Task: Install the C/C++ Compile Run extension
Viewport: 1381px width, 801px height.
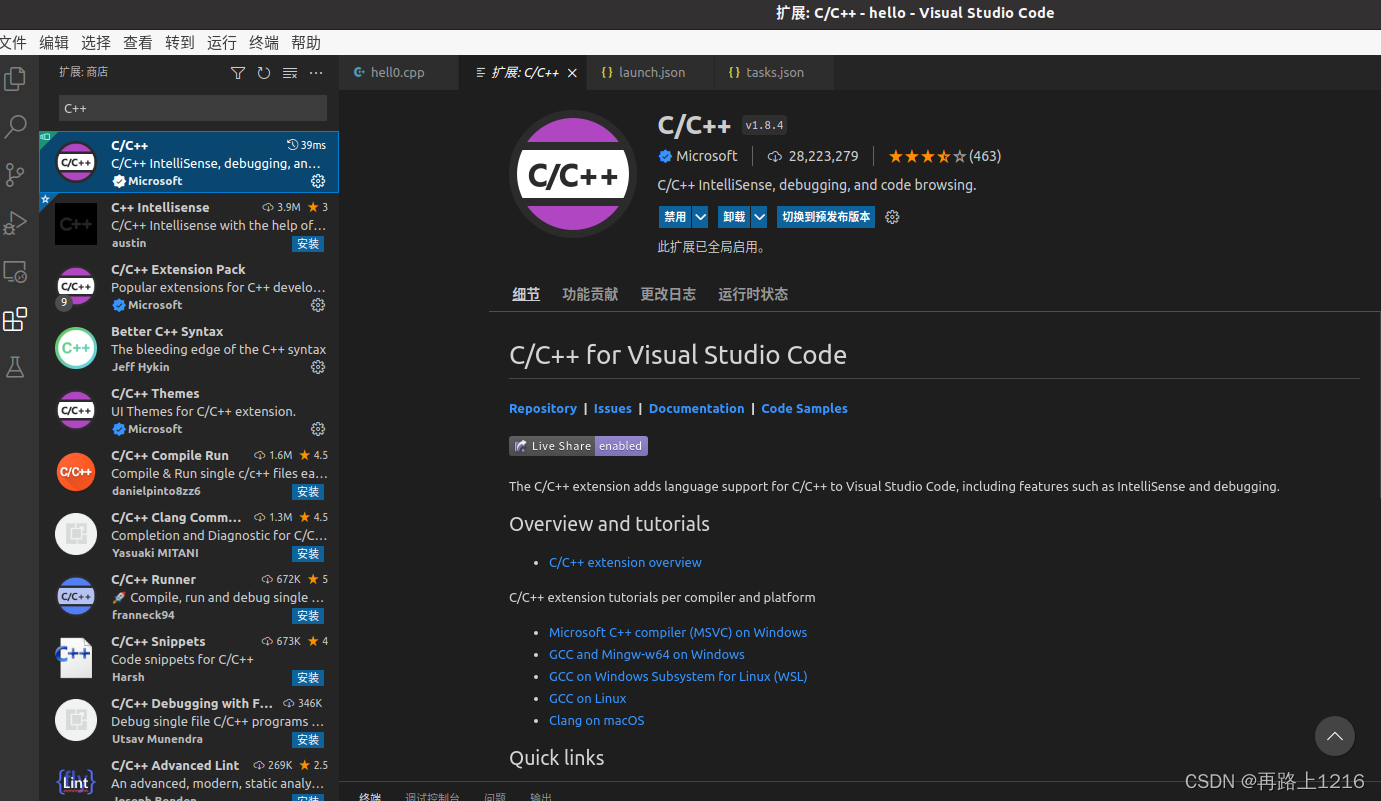Action: (x=308, y=492)
